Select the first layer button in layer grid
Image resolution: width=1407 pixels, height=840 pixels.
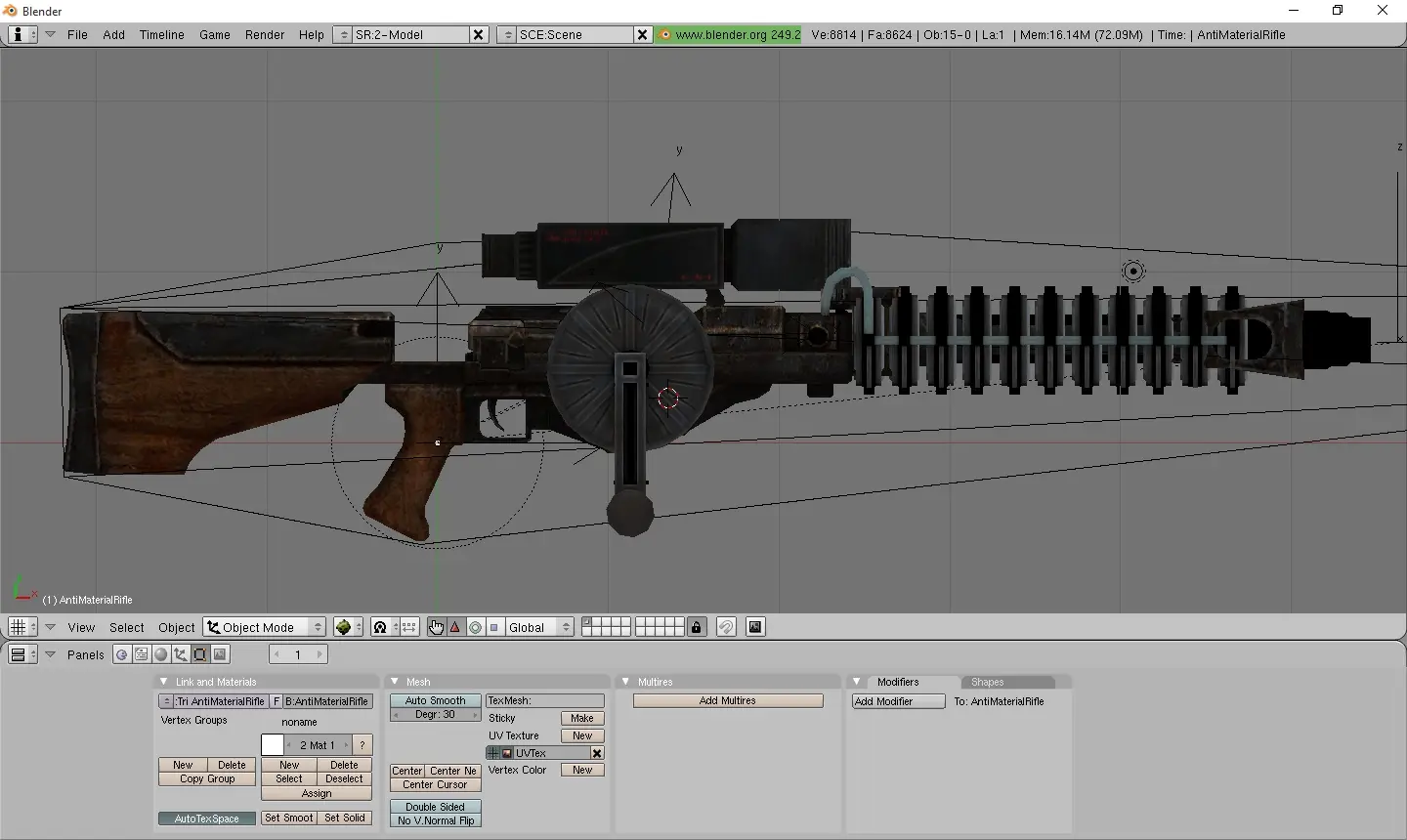pyautogui.click(x=587, y=622)
